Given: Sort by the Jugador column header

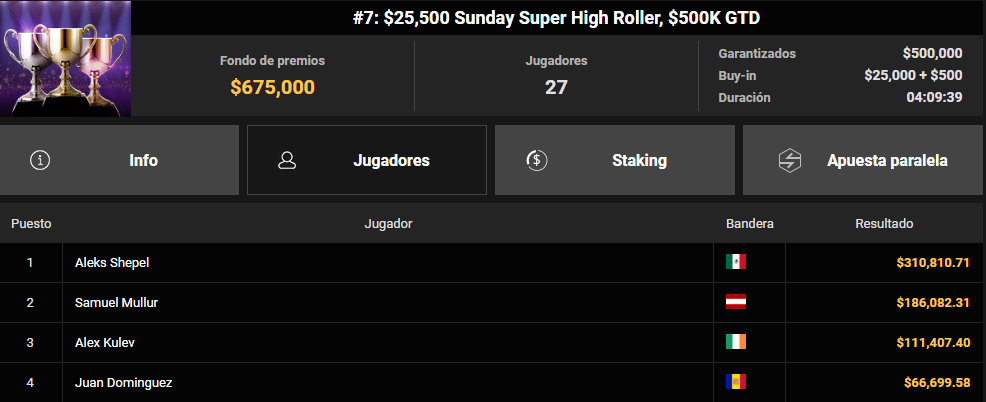Looking at the screenshot, I should click(388, 223).
